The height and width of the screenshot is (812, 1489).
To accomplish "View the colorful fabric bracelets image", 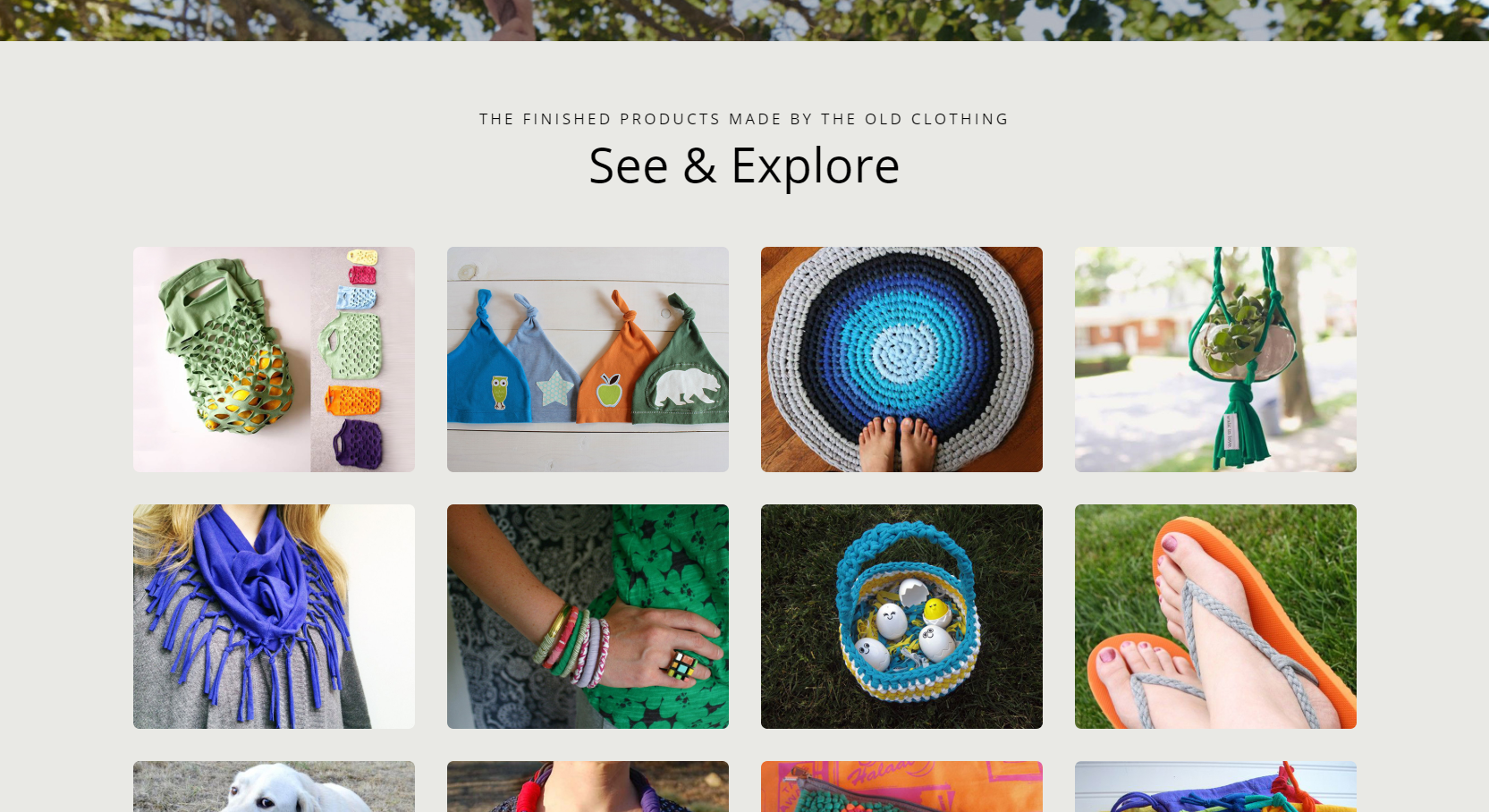I will (588, 616).
